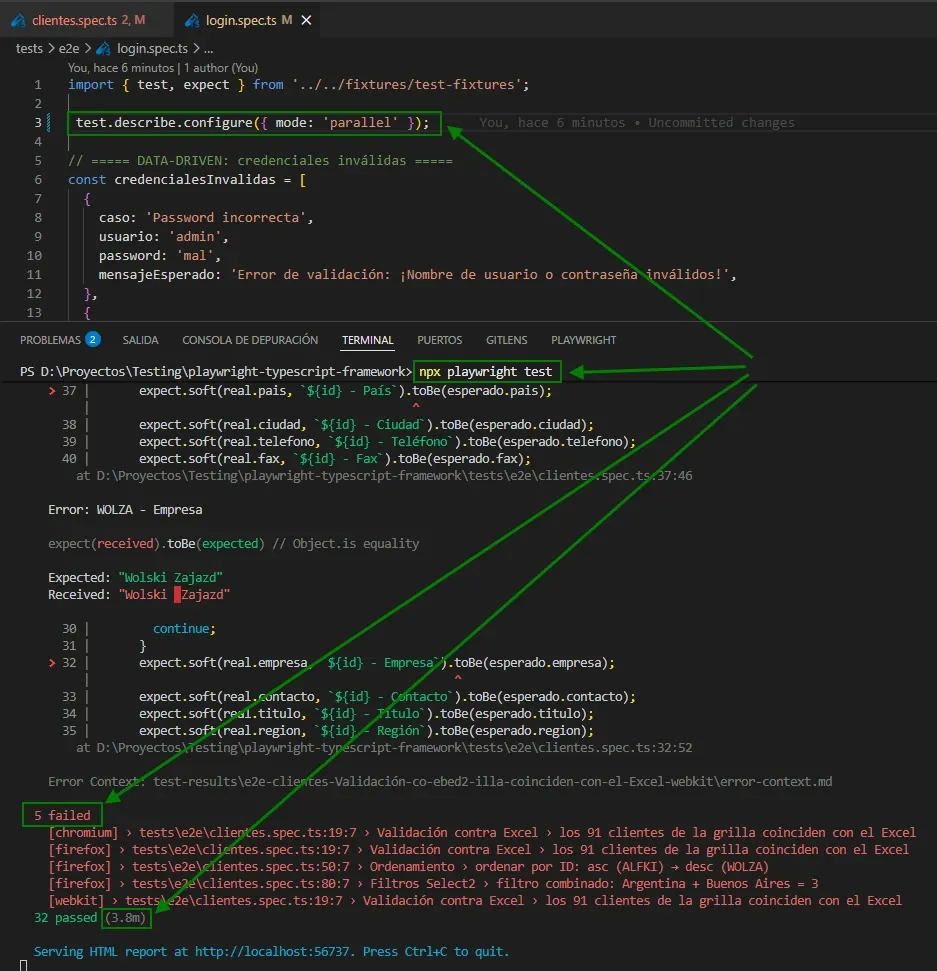Open the e2e breadcrumb folder
Screen dimensions: 937x971
(x=69, y=48)
